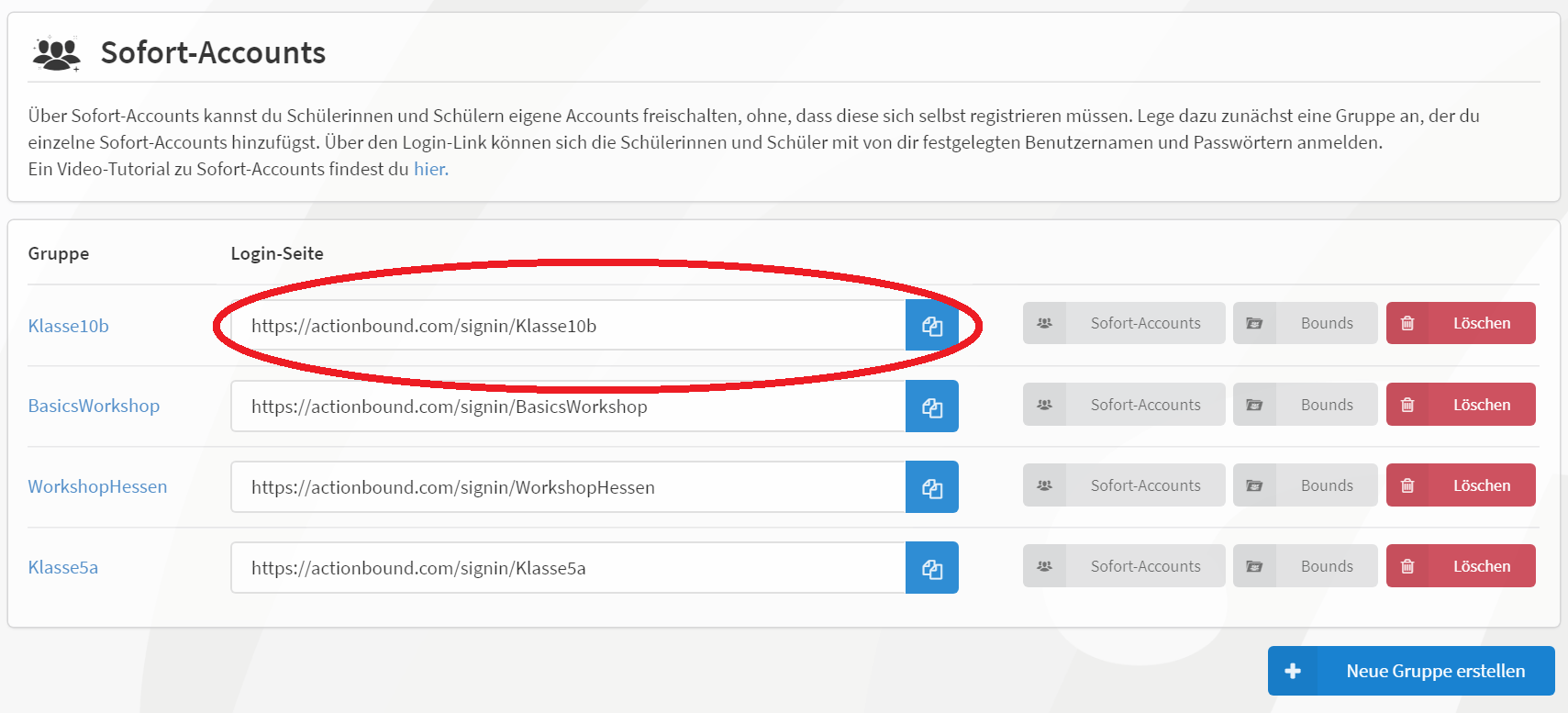Screen dimensions: 1568x713
Task: Create a new group with Neue Gruppe erstellen
Action: click(x=1411, y=671)
